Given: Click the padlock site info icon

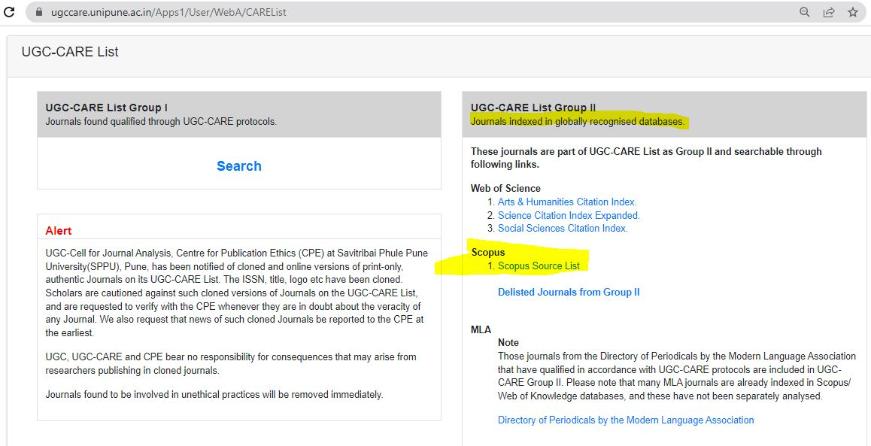Looking at the screenshot, I should (39, 12).
